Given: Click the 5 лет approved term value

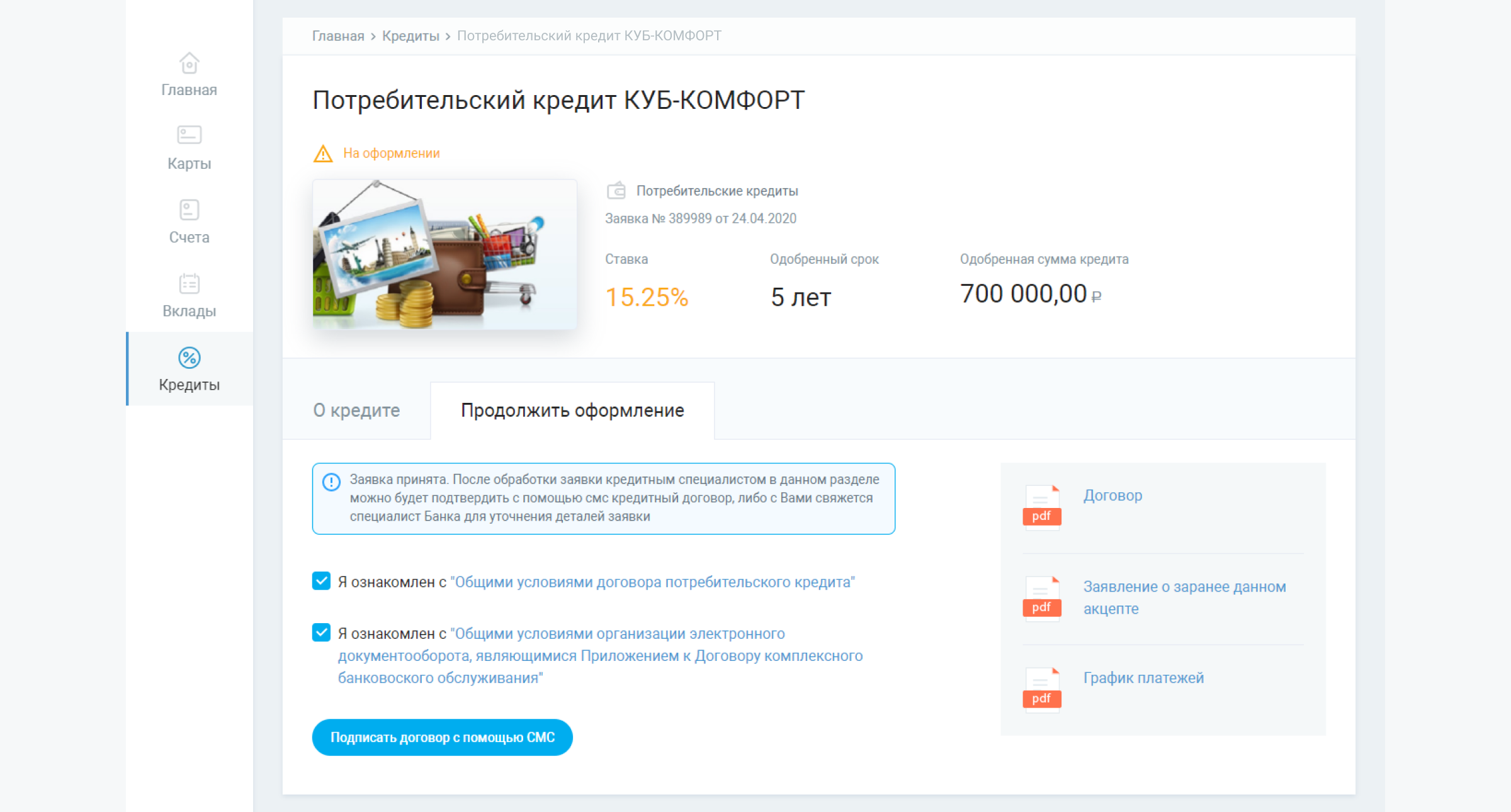Looking at the screenshot, I should point(801,297).
